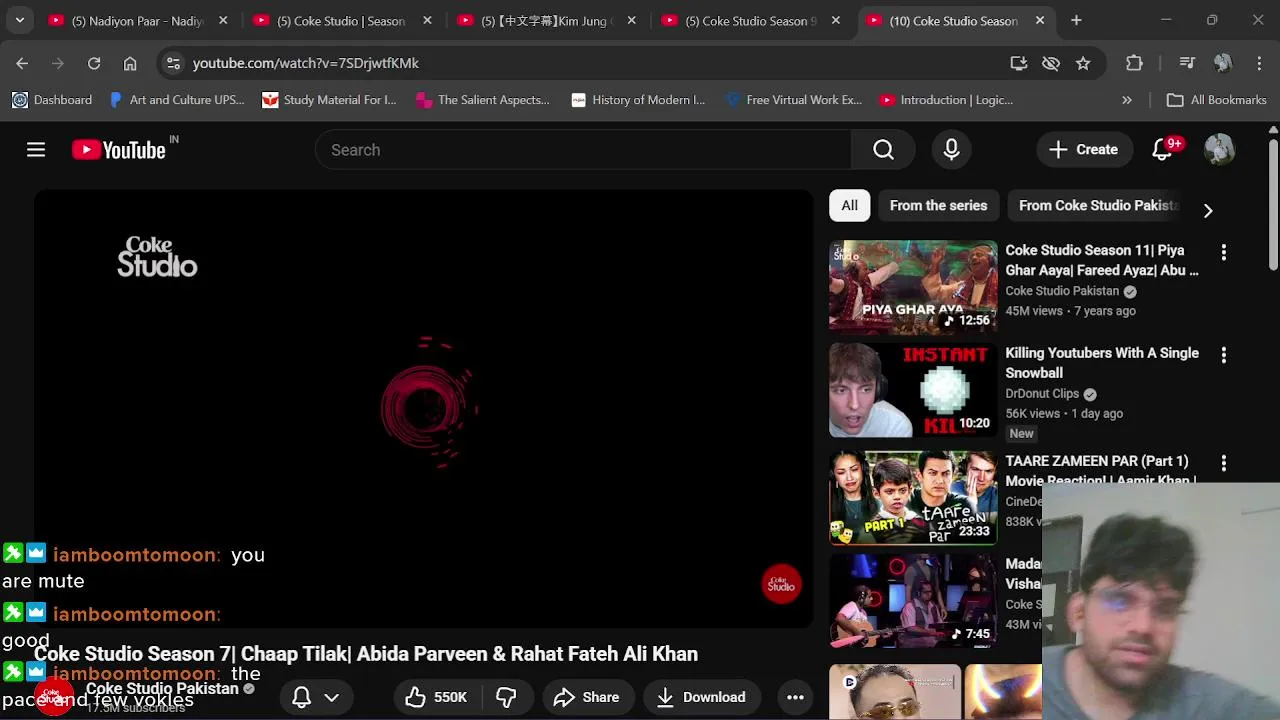Open The Salient Aspects bookmark
The width and height of the screenshot is (1280, 720).
tap(483, 100)
